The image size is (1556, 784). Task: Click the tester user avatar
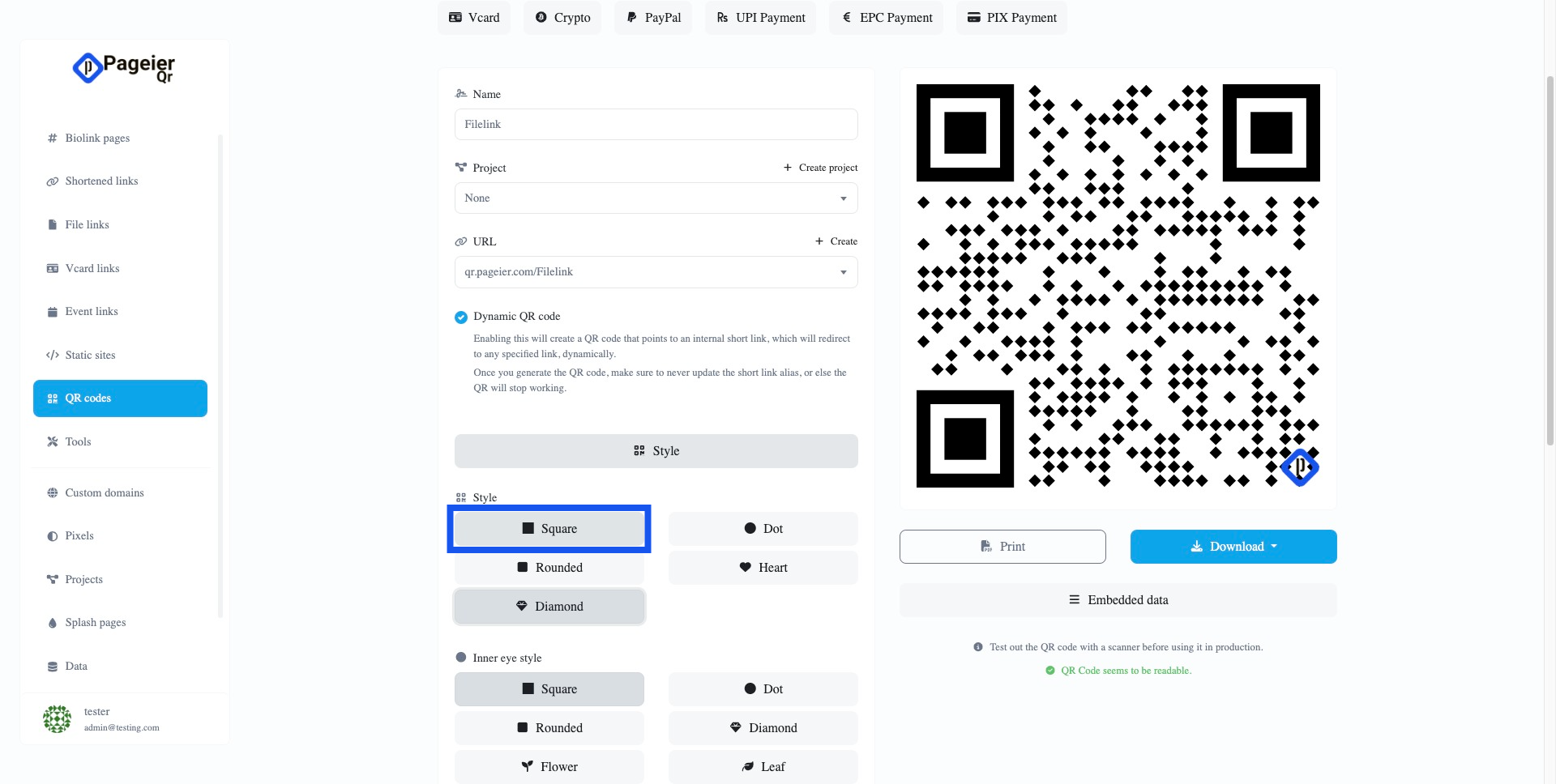pos(57,719)
